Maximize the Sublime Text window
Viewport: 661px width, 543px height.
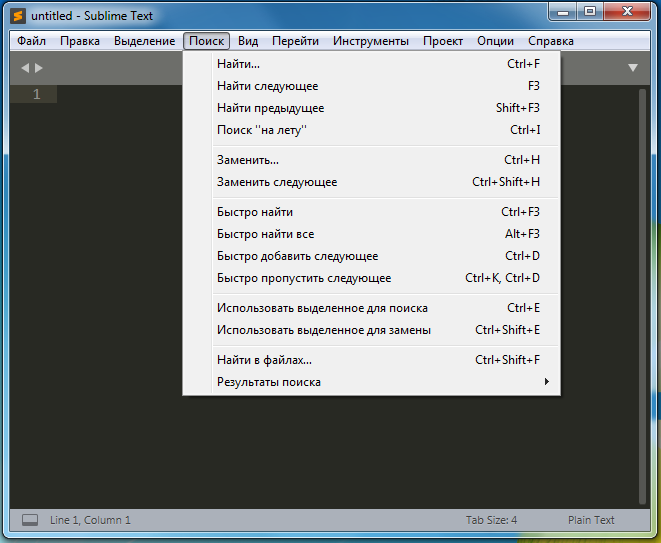(x=590, y=12)
